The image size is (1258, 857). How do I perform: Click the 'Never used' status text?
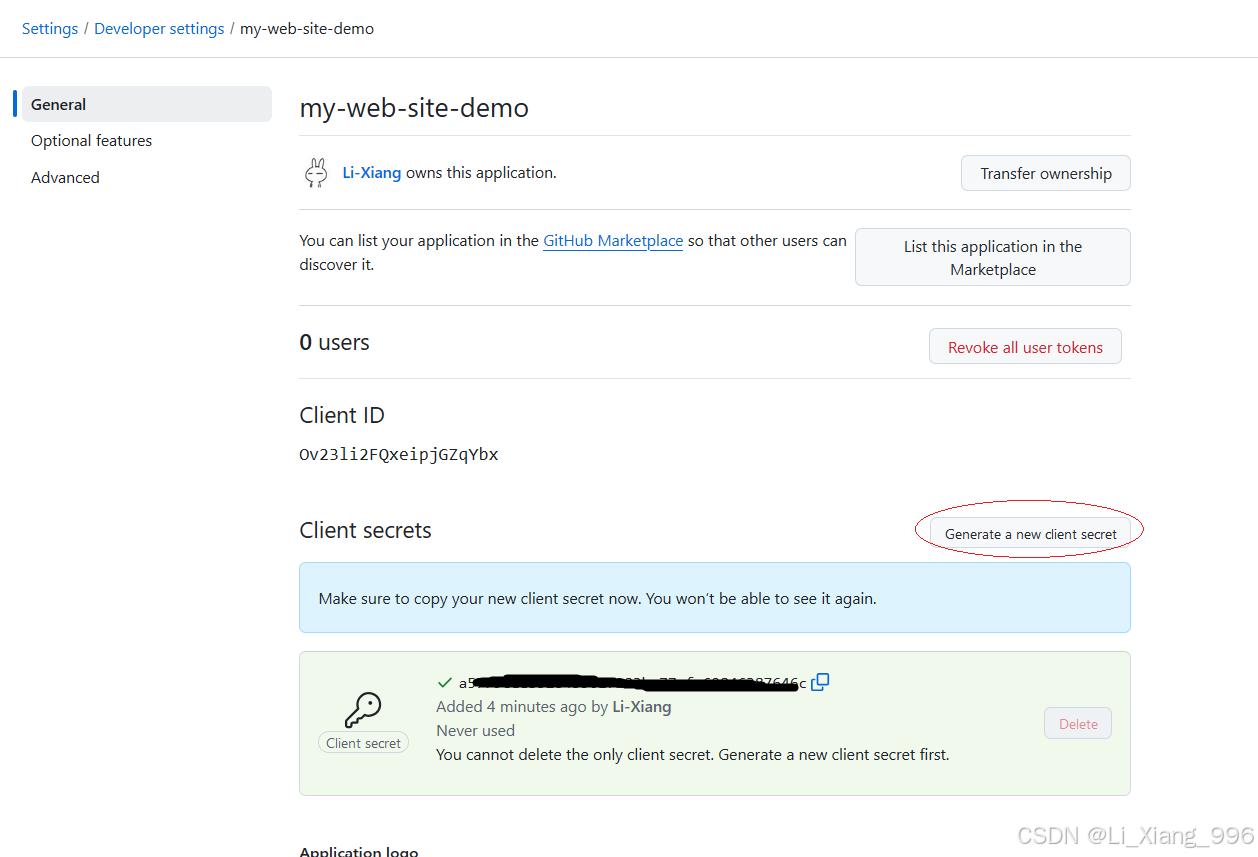[476, 731]
